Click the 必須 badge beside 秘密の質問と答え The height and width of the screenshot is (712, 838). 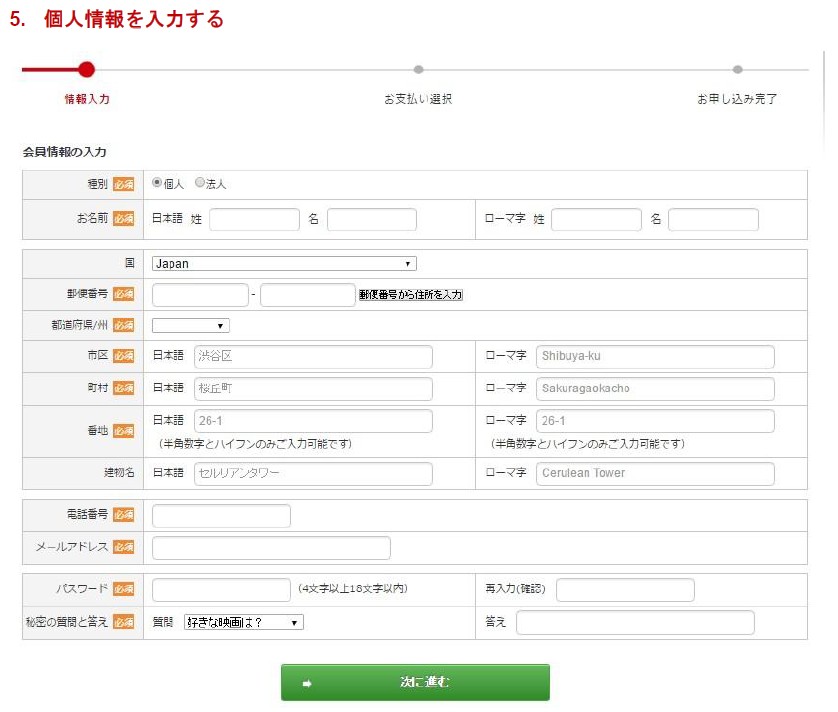click(x=123, y=622)
